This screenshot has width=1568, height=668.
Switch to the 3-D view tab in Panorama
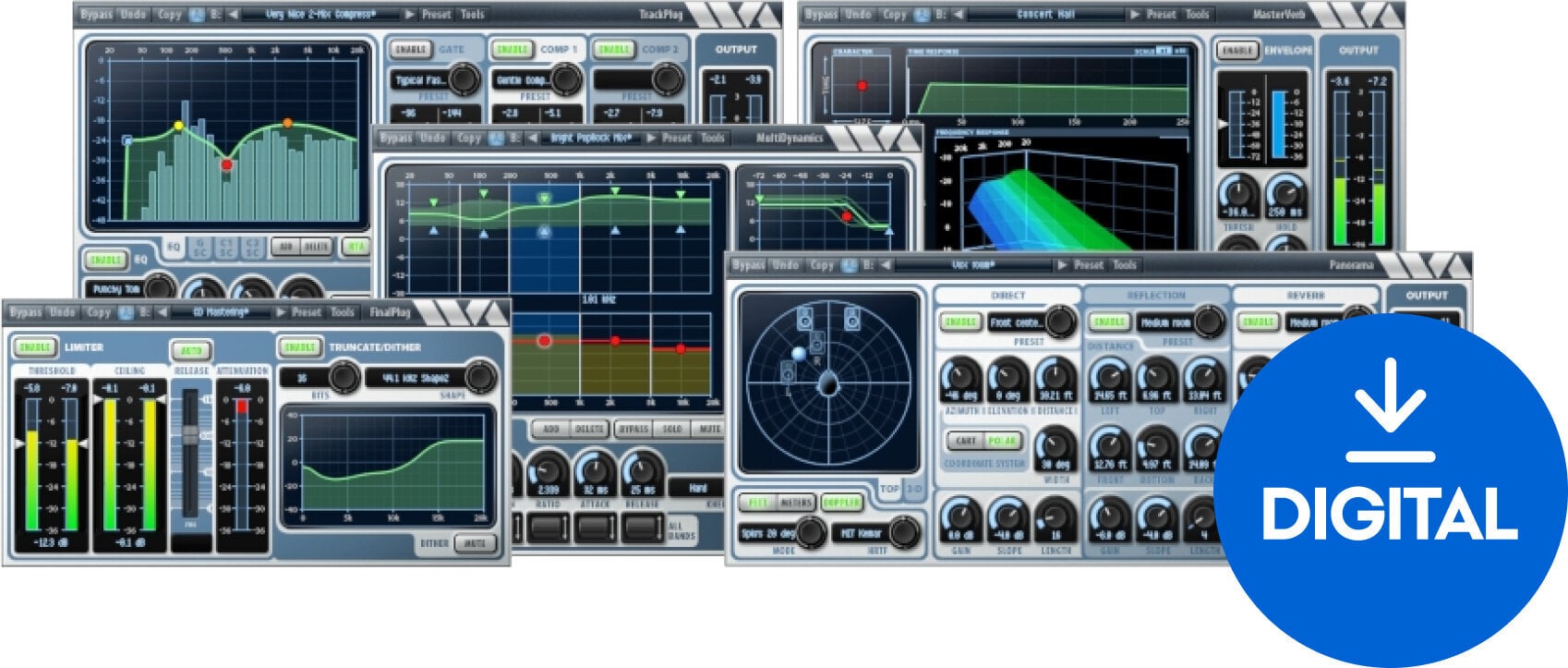coord(913,489)
